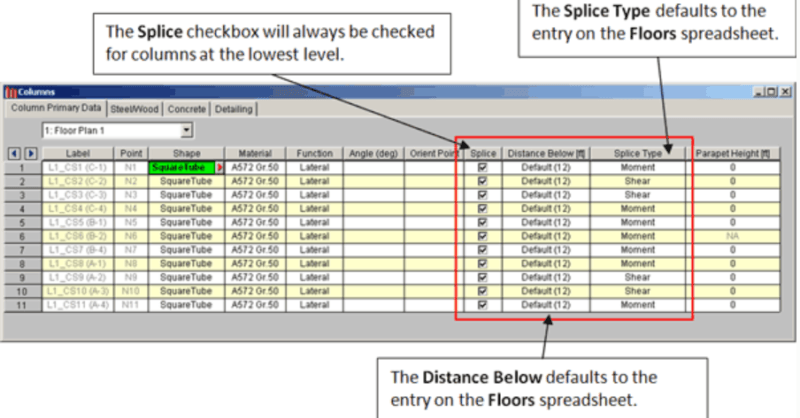
Task: Select the green highlighted SquareTube cell
Action: [182, 168]
